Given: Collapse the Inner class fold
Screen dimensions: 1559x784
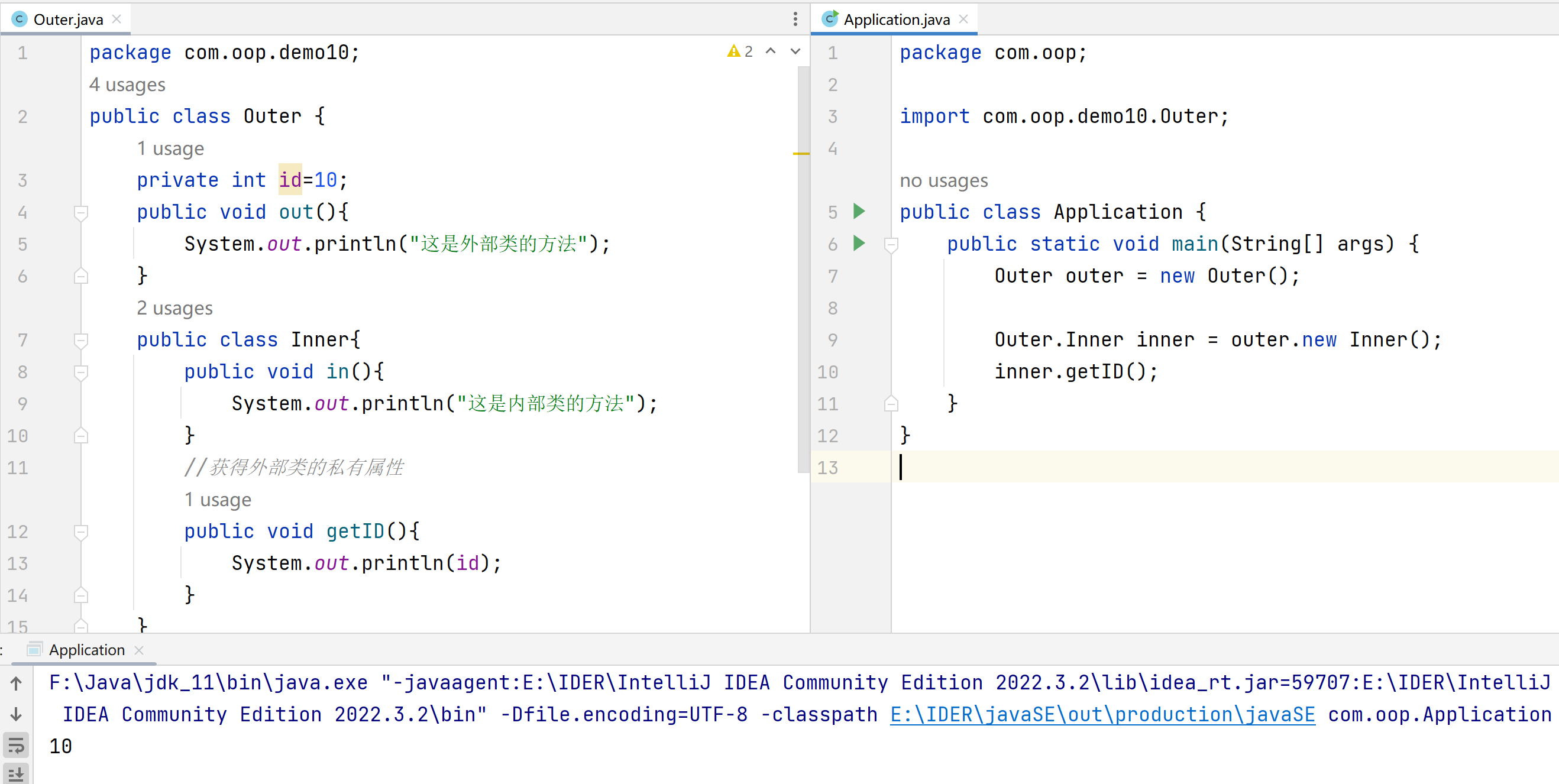Looking at the screenshot, I should (80, 340).
